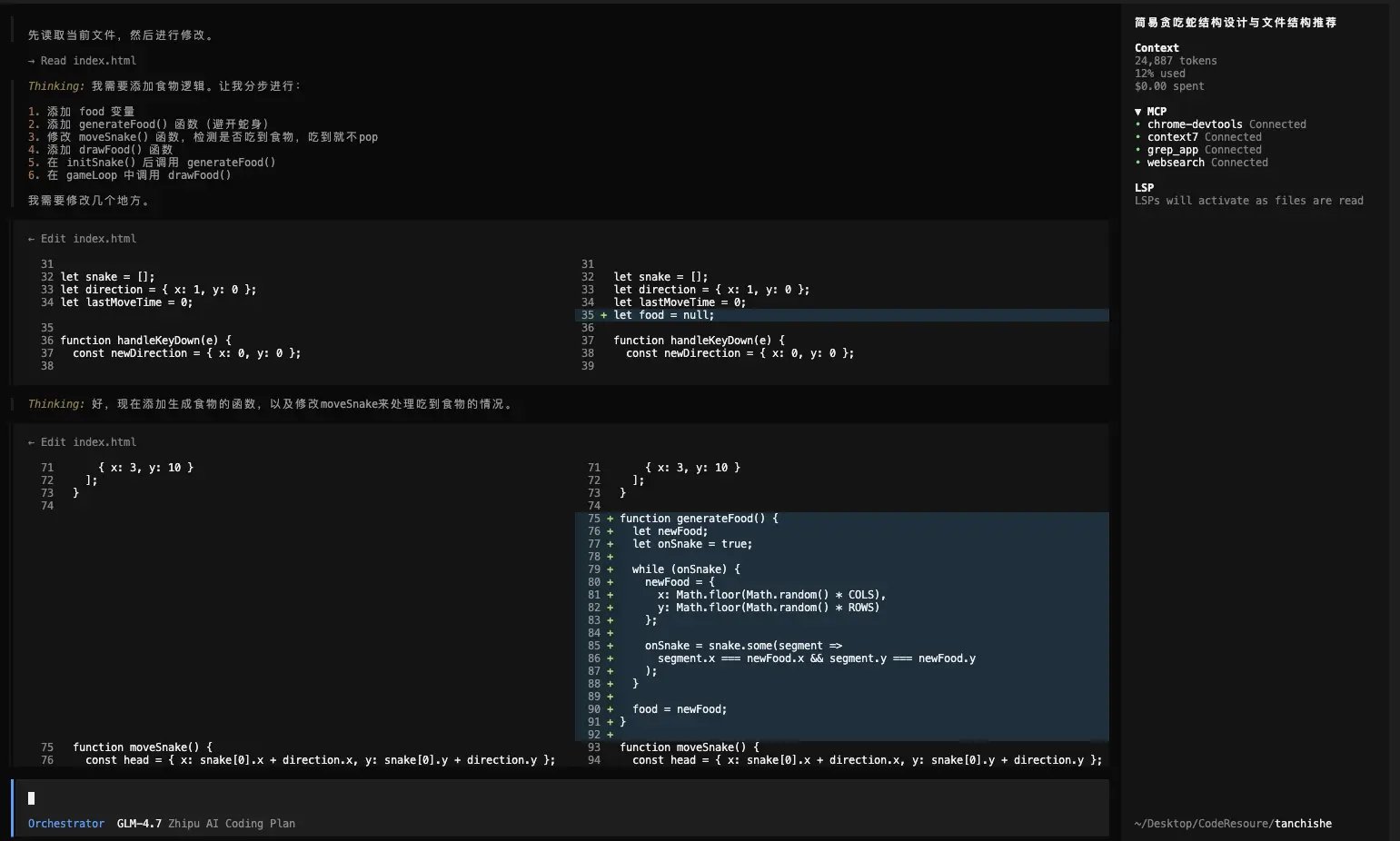Open the GLM-4.7 model selector

pyautogui.click(x=139, y=824)
